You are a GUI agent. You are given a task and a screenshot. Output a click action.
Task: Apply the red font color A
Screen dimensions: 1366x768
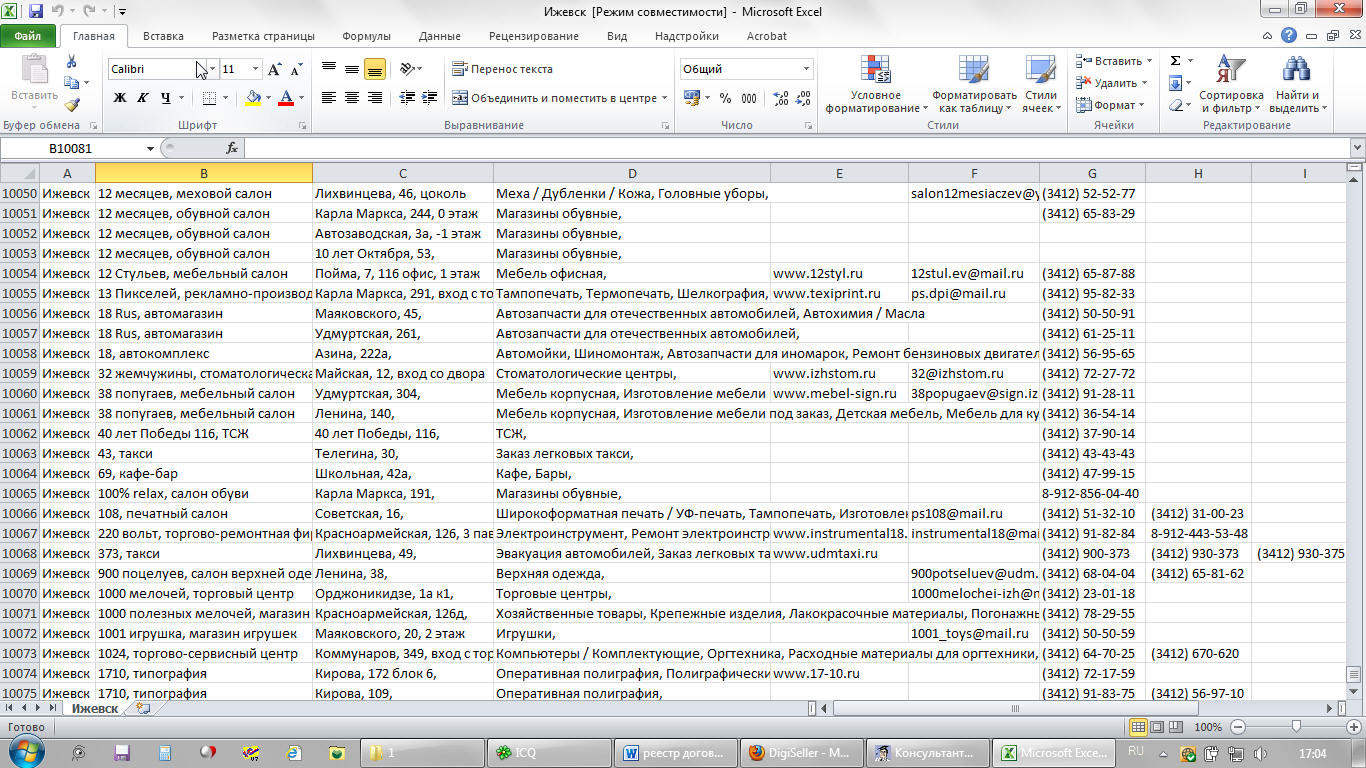(287, 98)
